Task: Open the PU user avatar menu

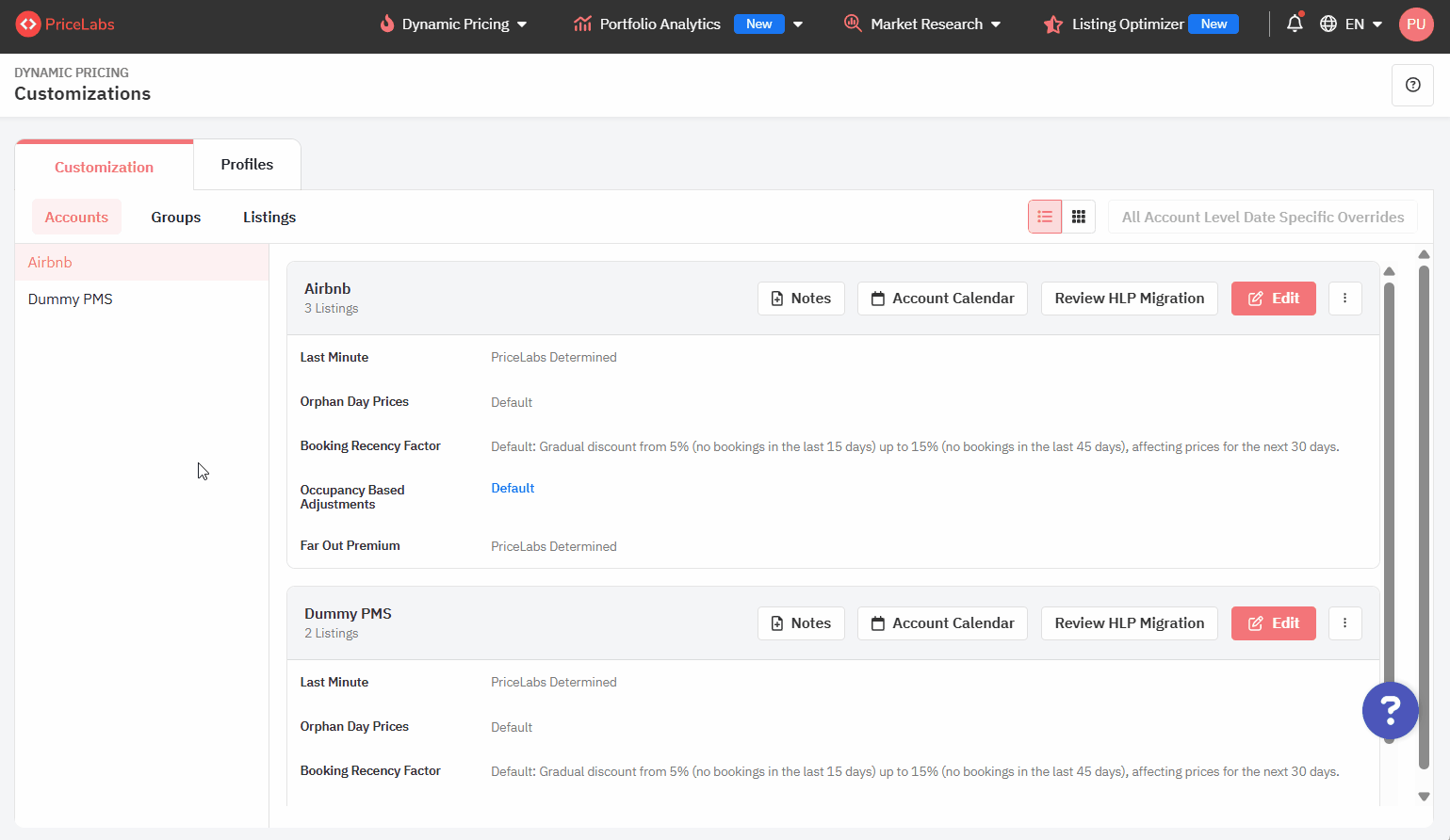Action: tap(1416, 24)
